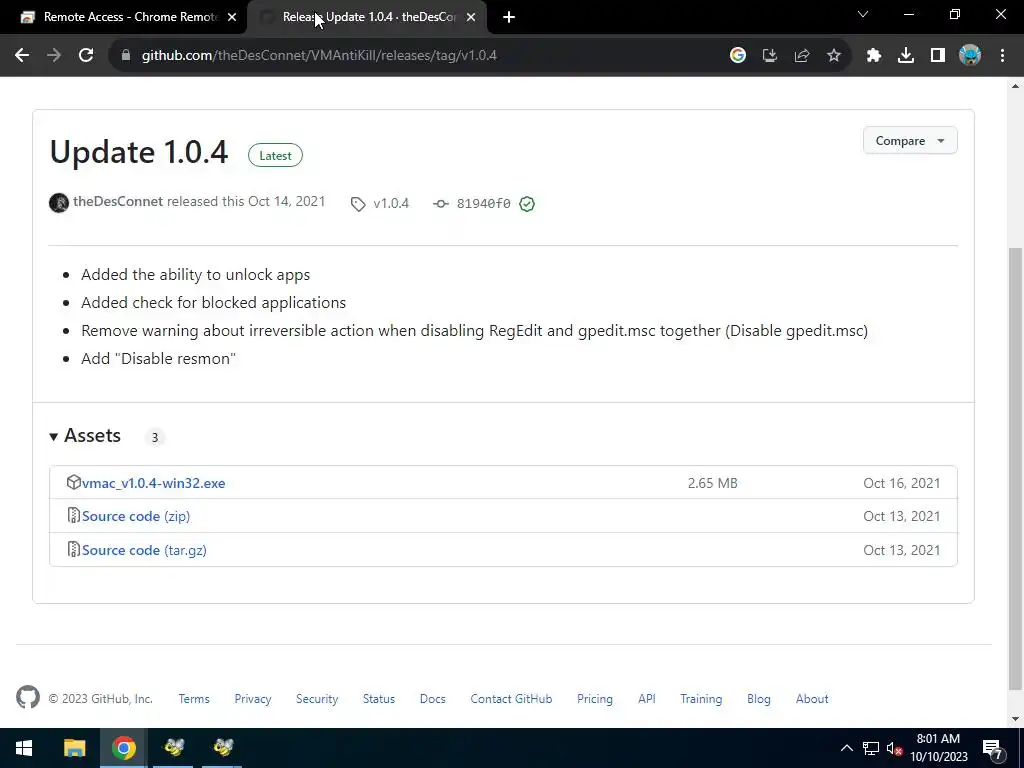1024x768 pixels.
Task: Click the padlock site info icon
Action: [126, 56]
